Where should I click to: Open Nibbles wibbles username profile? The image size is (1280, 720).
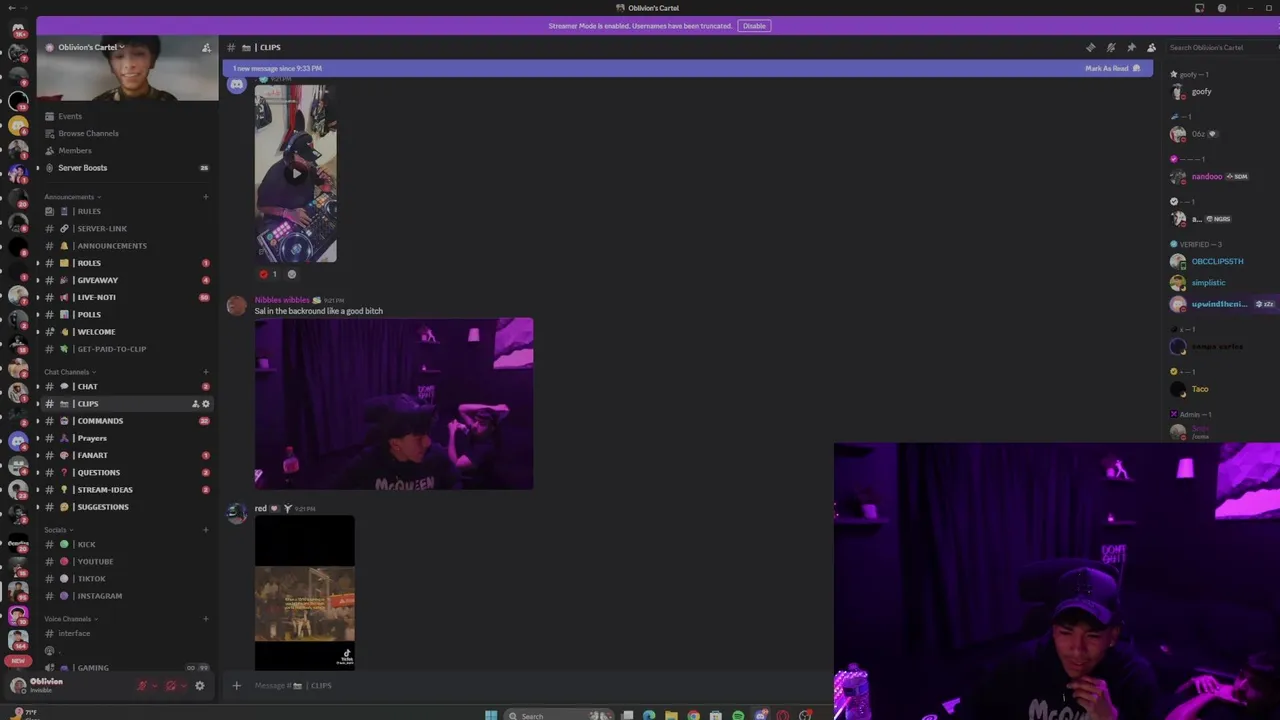click(282, 300)
